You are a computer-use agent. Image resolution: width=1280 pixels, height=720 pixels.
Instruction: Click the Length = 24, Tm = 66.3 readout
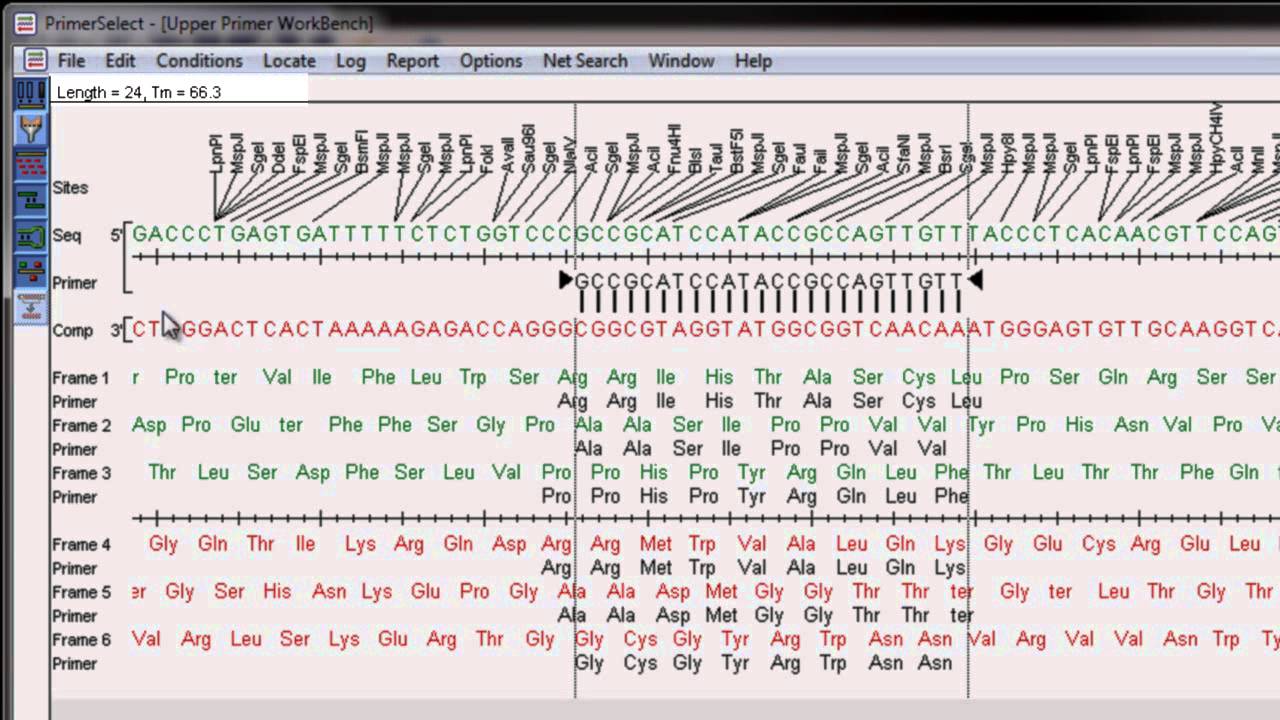tap(139, 92)
